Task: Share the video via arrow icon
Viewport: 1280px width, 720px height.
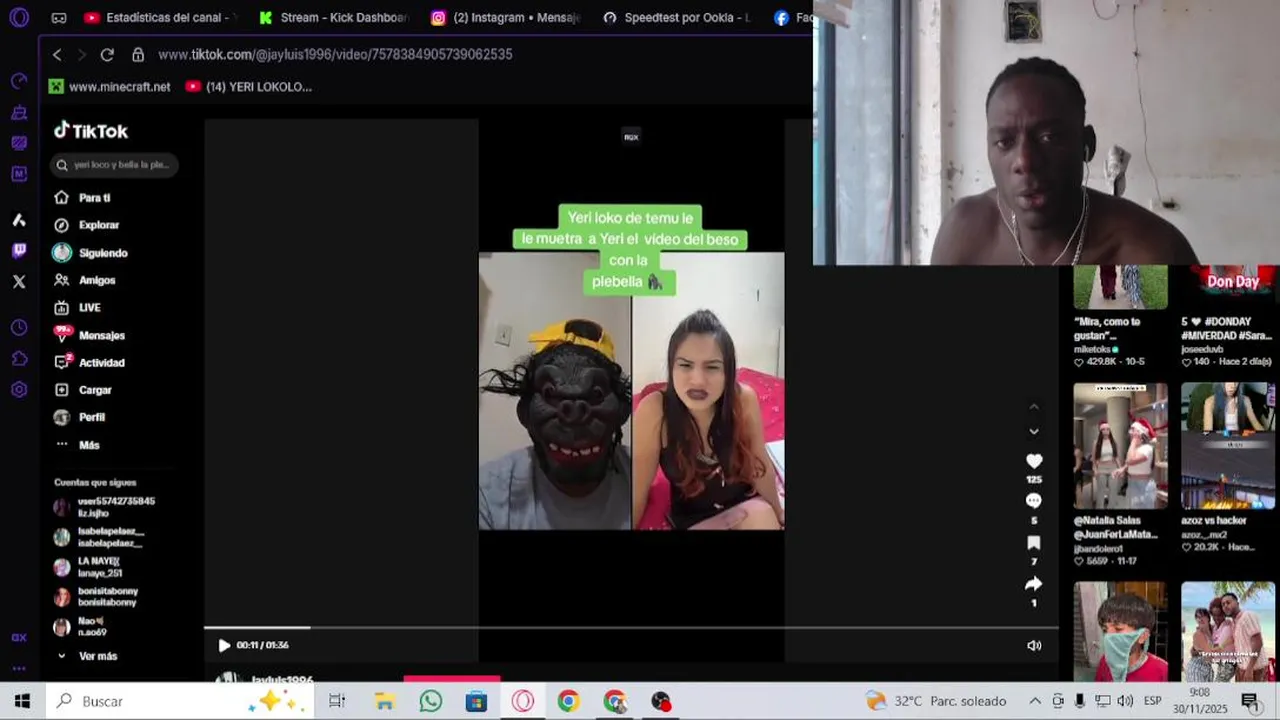Action: 1034,584
